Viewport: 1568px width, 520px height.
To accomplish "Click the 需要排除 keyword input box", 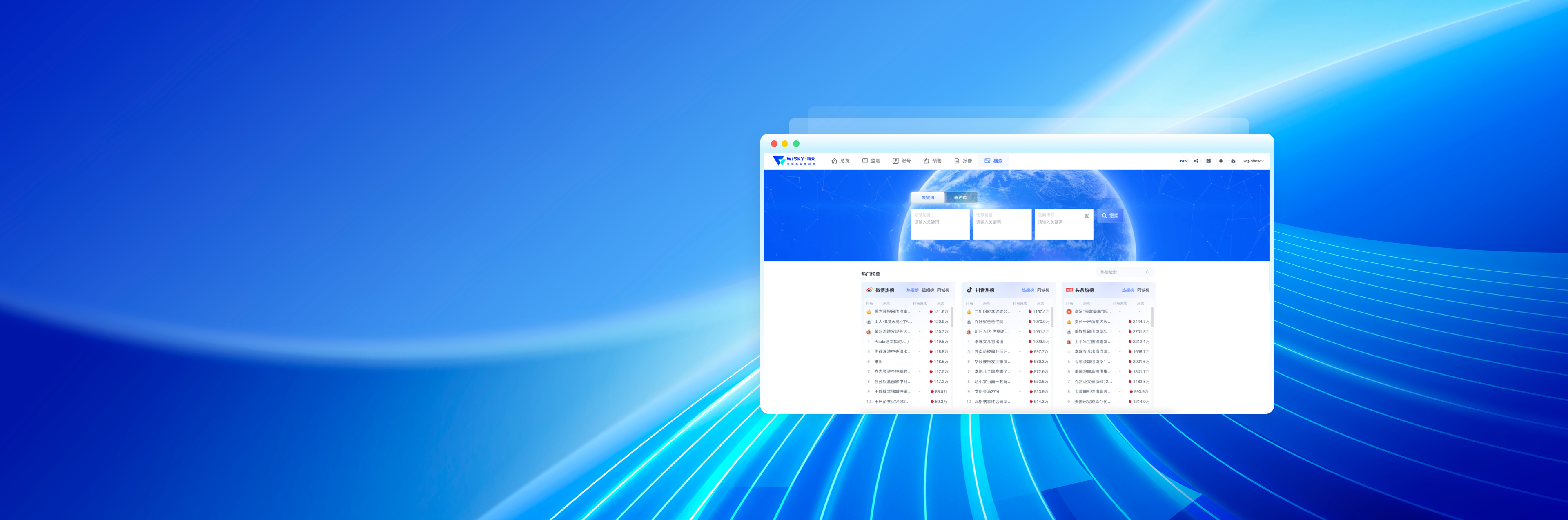I will pyautogui.click(x=1063, y=224).
